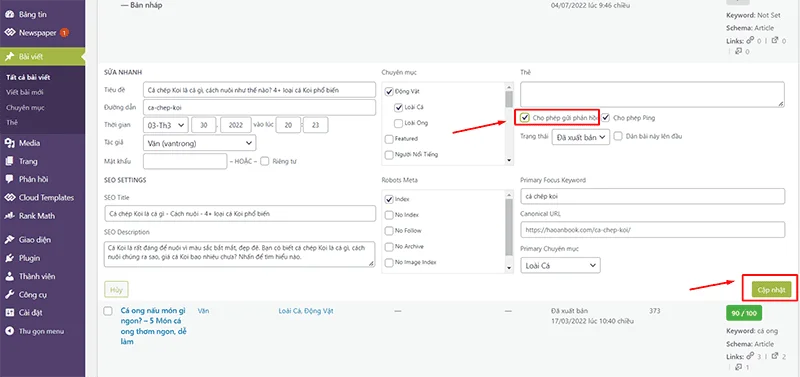This screenshot has width=800, height=377.
Task: Open Bảng tin dashboard icon
Action: (x=9, y=14)
